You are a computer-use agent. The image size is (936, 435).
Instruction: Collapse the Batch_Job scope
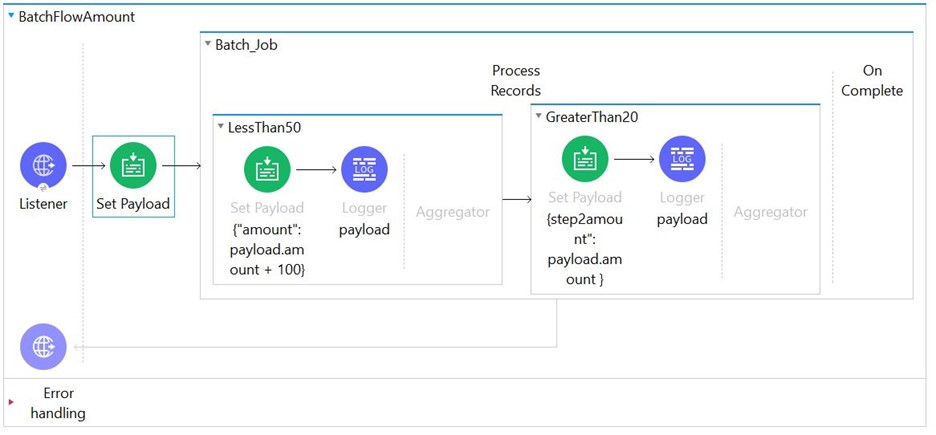click(207, 44)
